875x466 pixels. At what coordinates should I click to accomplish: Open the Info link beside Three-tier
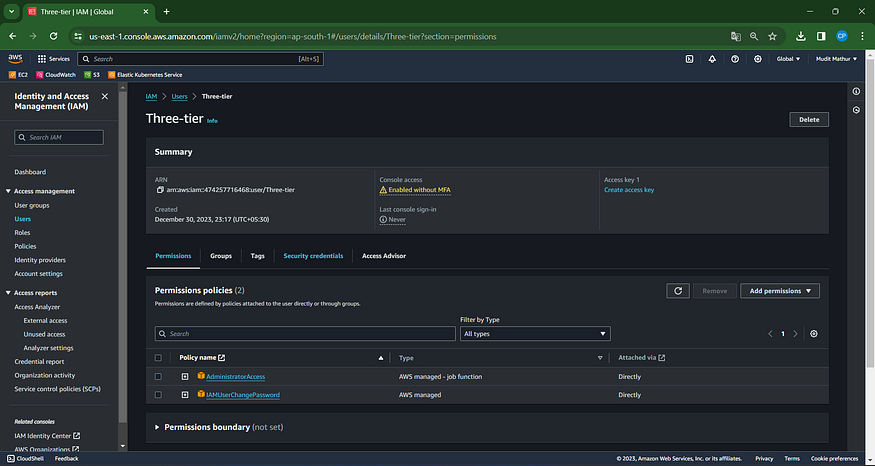tap(212, 121)
